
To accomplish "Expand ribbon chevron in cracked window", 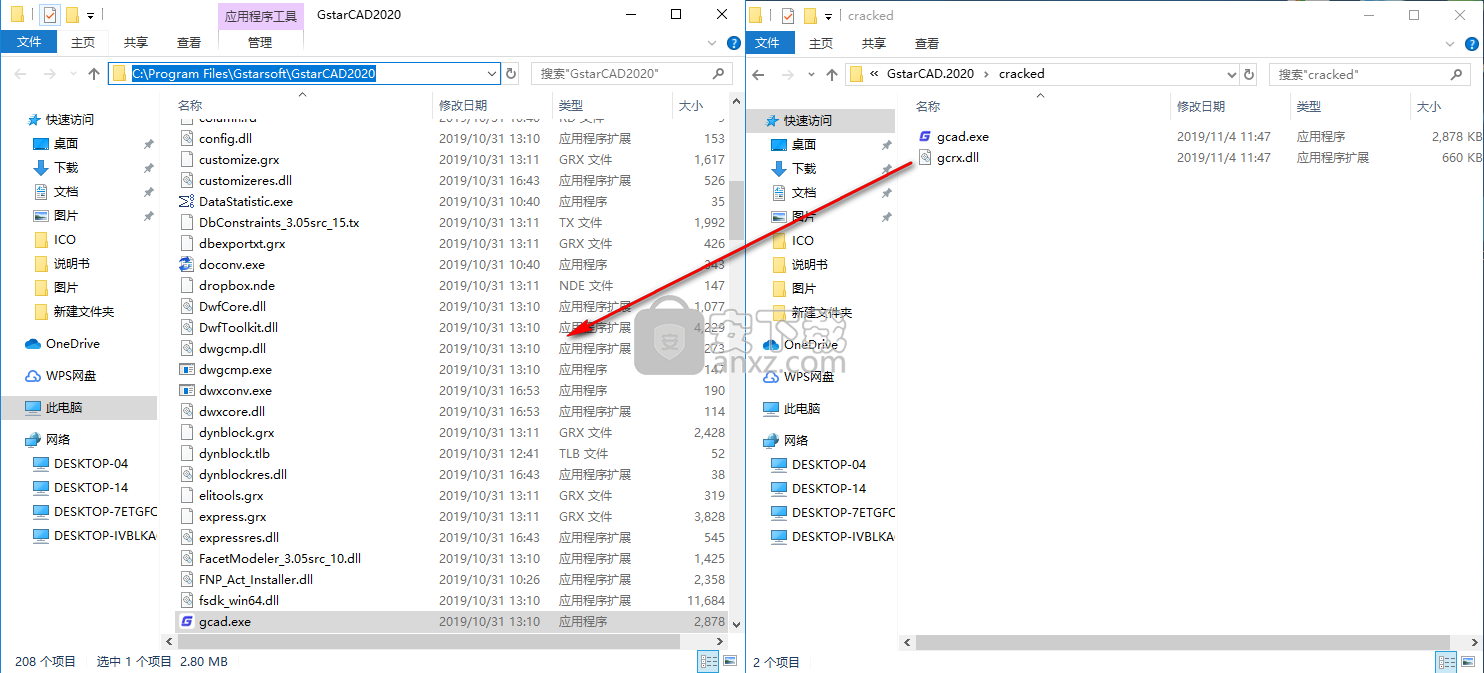I will point(1450,43).
